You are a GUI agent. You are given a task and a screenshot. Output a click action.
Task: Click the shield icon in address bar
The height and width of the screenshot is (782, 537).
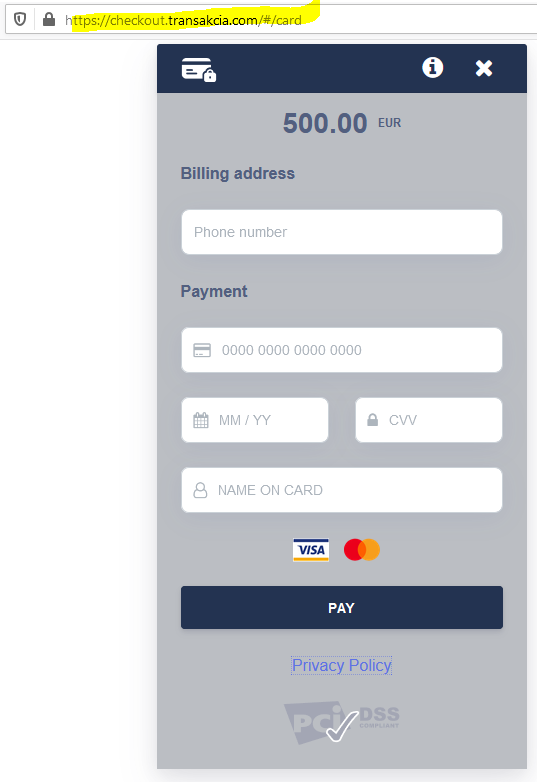click(x=20, y=19)
